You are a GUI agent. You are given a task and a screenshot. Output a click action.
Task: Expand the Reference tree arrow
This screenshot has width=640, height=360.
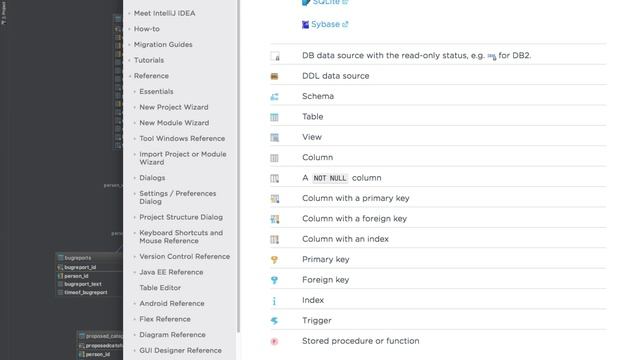[129, 76]
